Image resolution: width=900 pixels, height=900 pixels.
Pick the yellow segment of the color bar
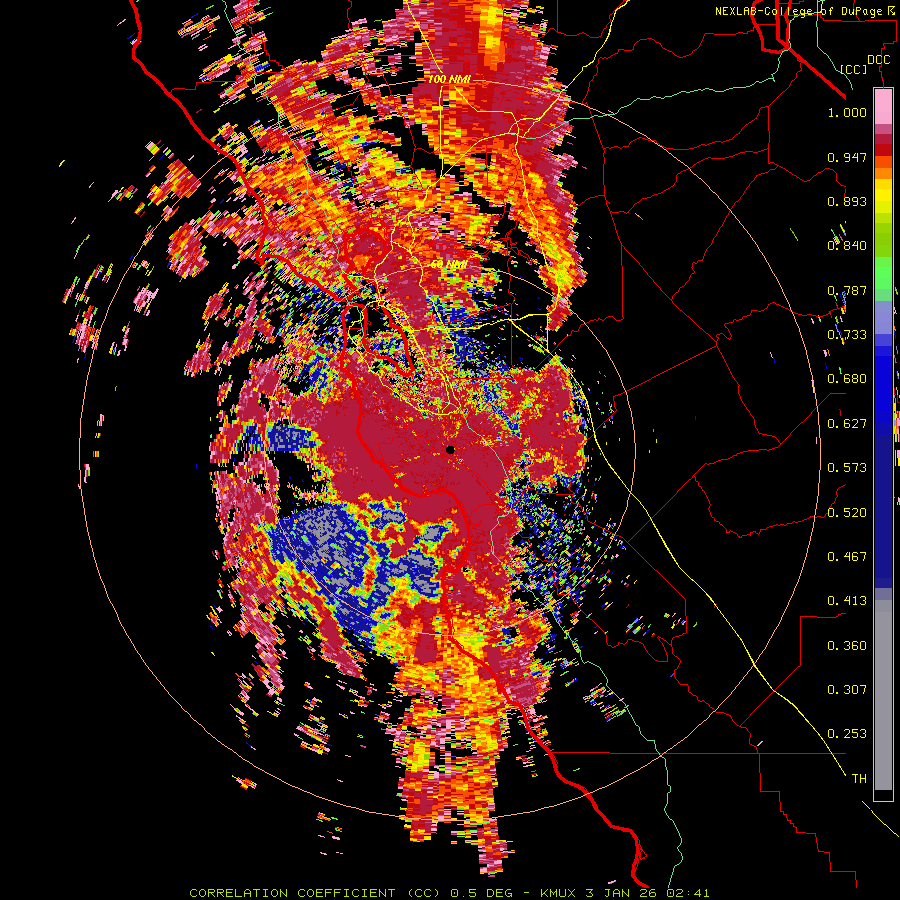point(883,196)
